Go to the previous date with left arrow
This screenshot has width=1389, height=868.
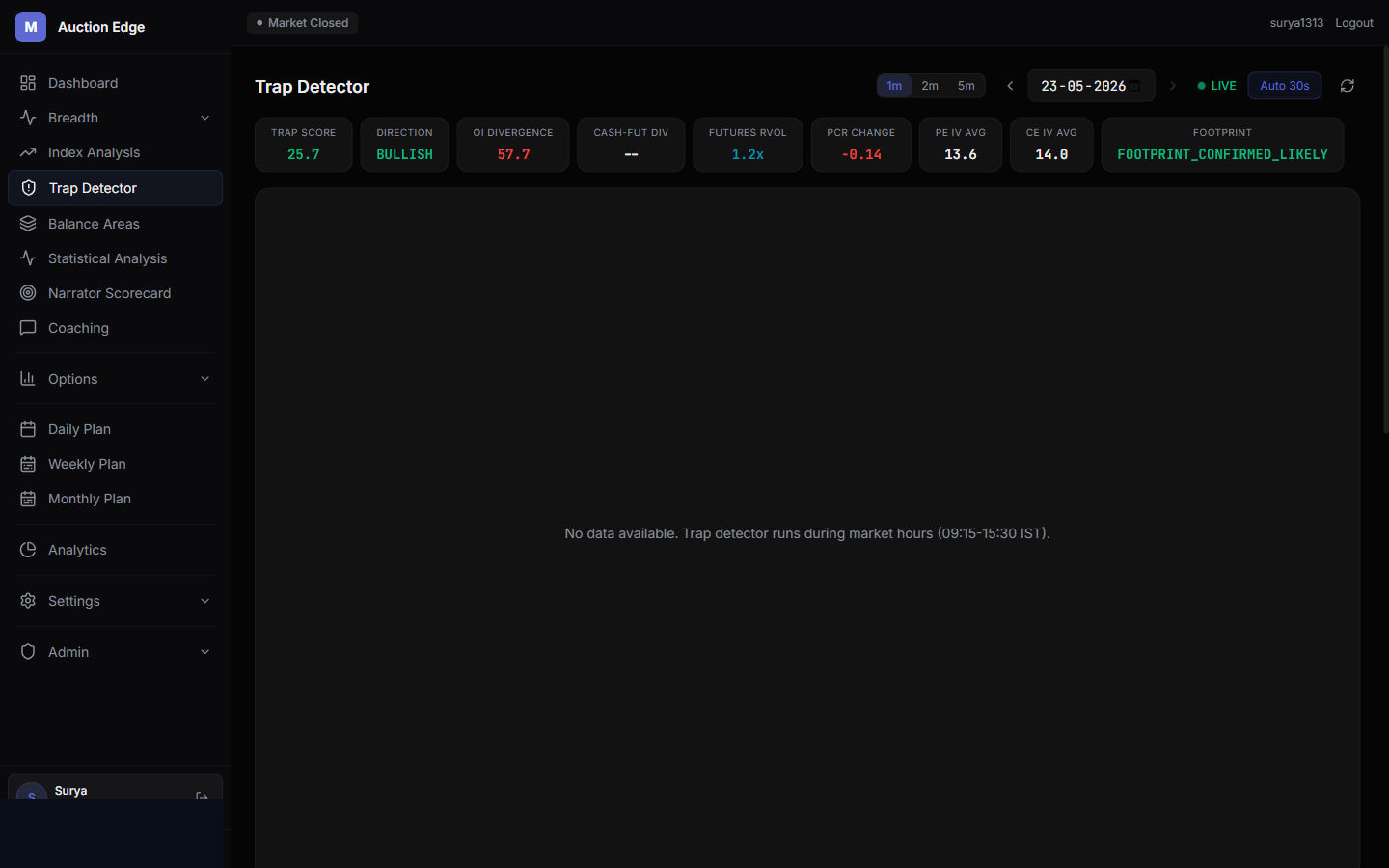1010,86
